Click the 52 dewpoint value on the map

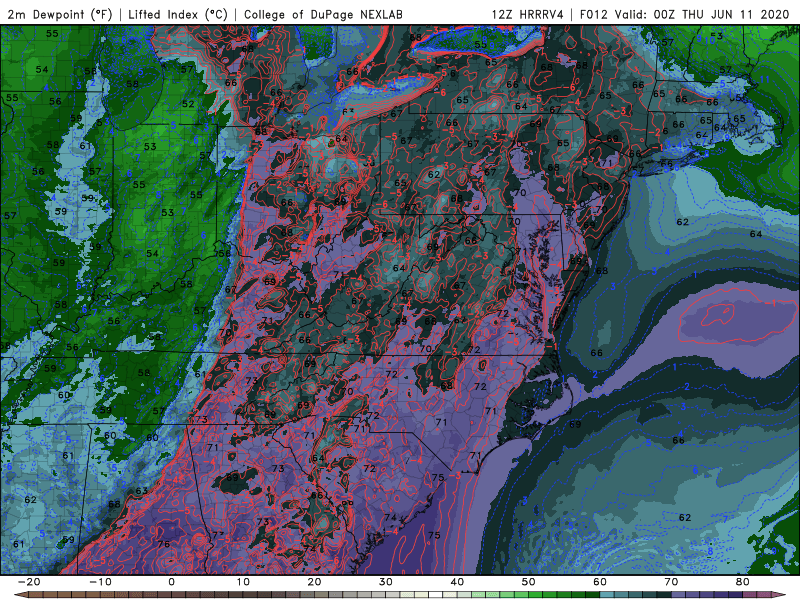coord(188,104)
